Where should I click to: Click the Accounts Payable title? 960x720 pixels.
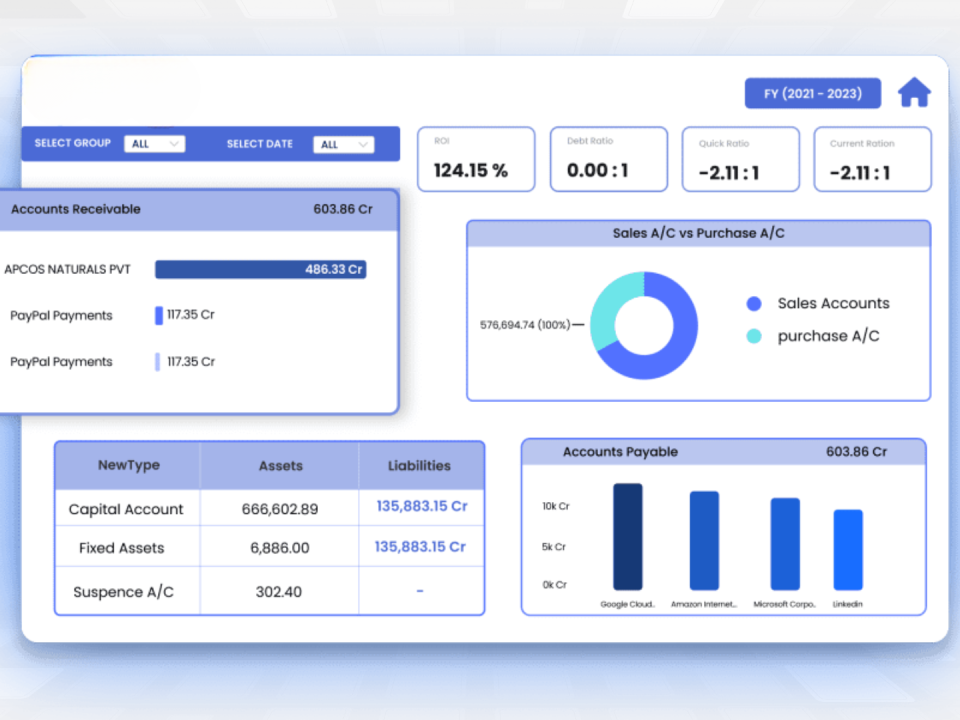pos(620,452)
